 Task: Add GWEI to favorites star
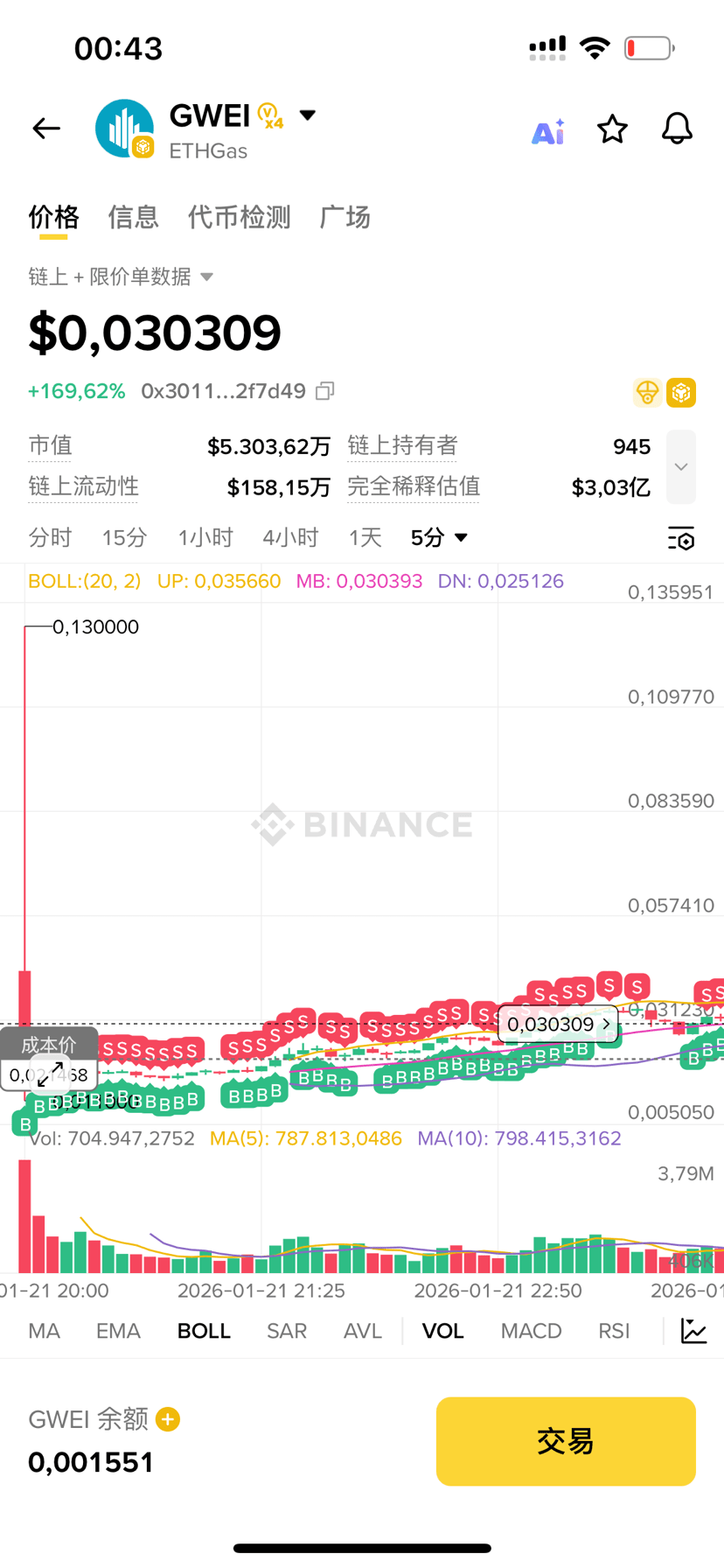612,129
